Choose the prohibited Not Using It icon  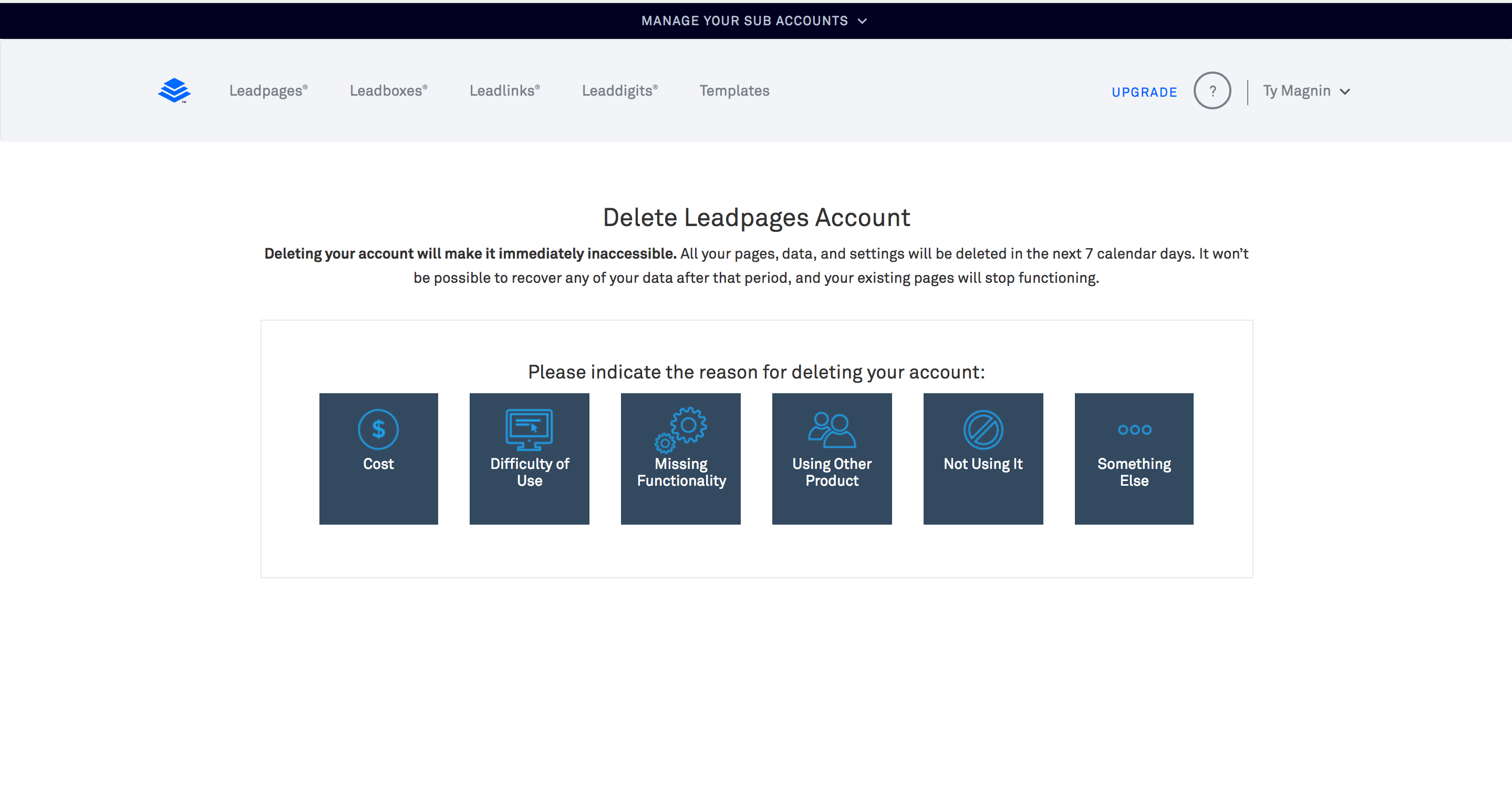pos(983,429)
